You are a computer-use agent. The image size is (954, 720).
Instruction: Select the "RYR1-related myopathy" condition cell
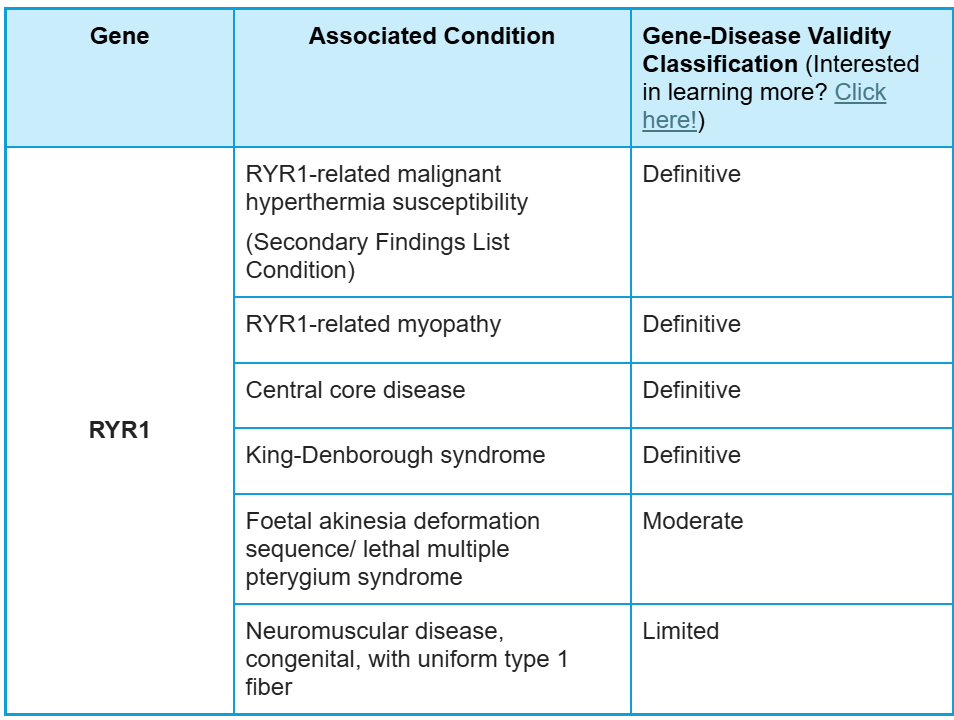[x=373, y=324]
